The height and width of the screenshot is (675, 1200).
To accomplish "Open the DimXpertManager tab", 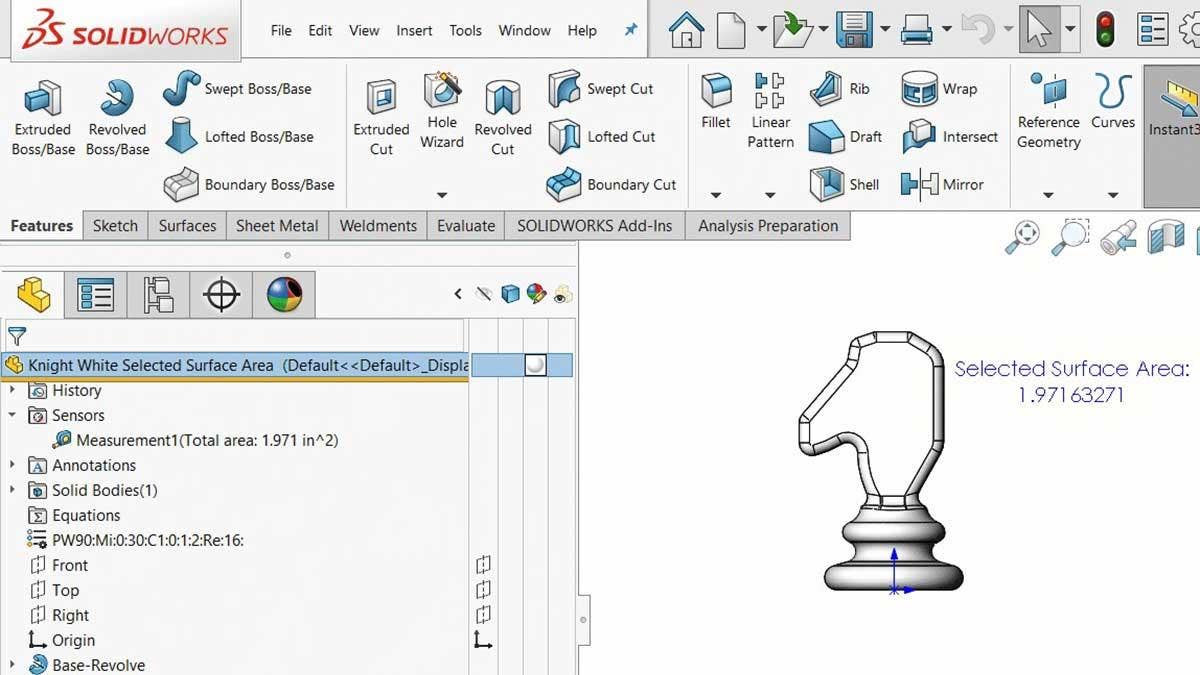I will pyautogui.click(x=221, y=295).
